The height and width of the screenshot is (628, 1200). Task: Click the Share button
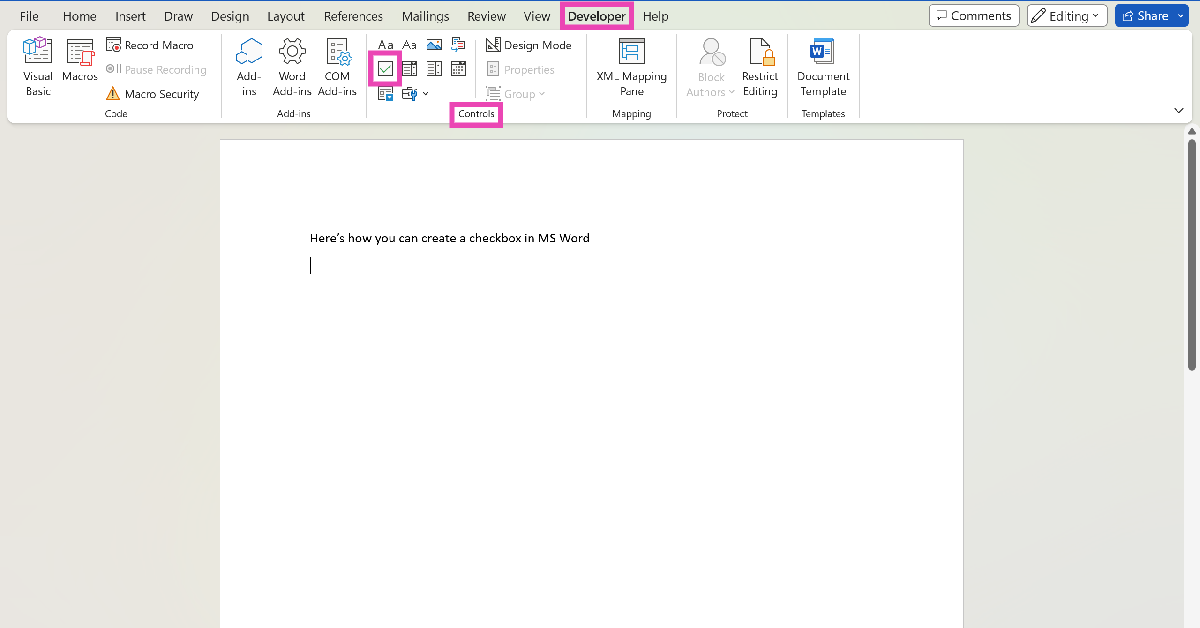(x=1150, y=16)
